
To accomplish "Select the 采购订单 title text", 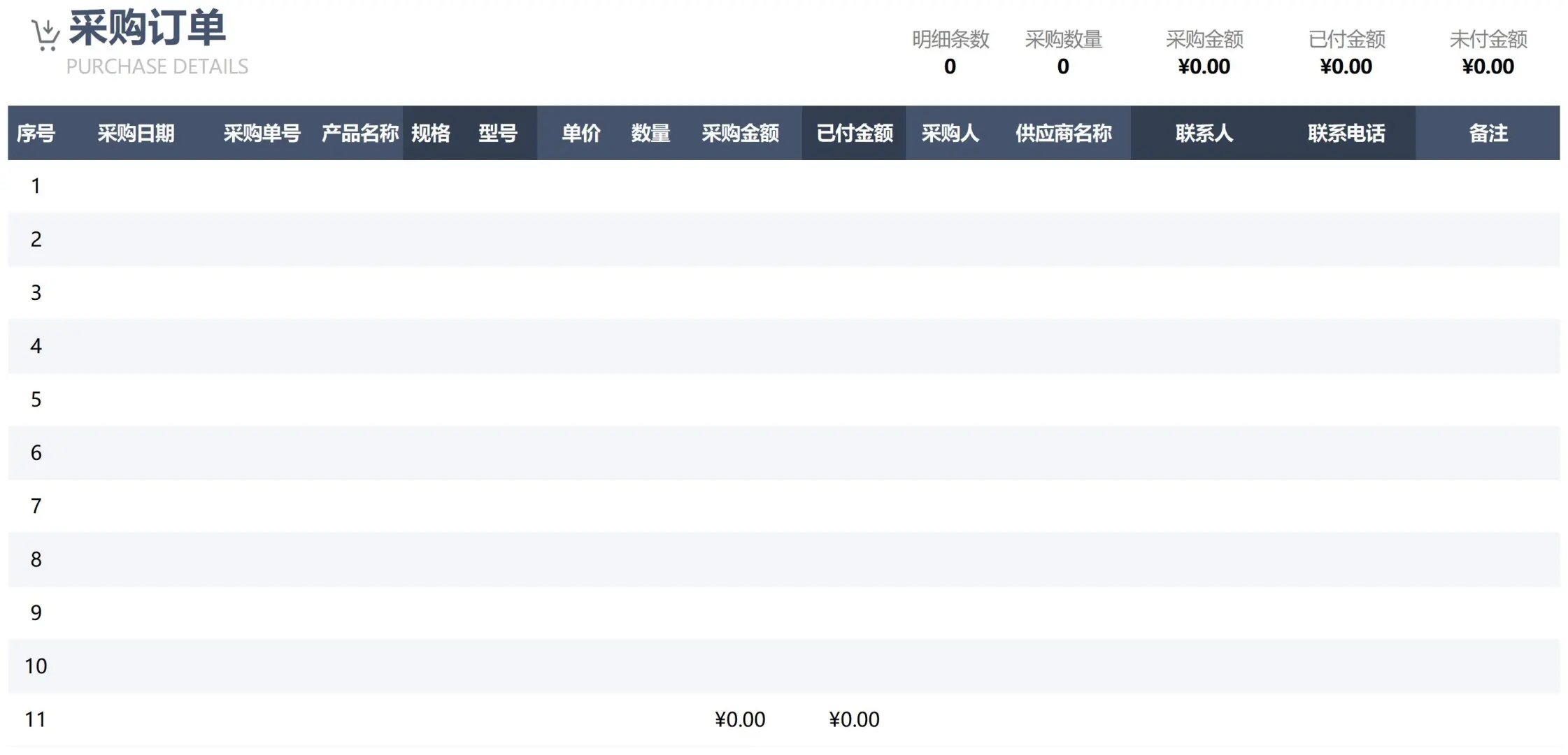I will tap(145, 29).
